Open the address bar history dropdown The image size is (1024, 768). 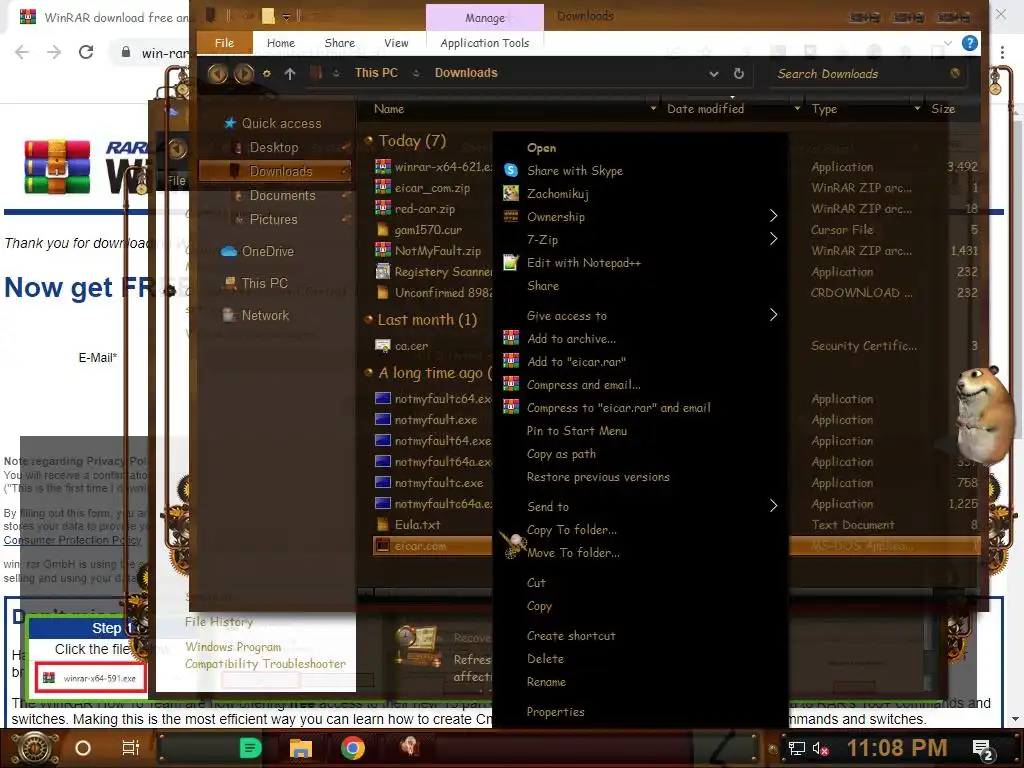[714, 74]
